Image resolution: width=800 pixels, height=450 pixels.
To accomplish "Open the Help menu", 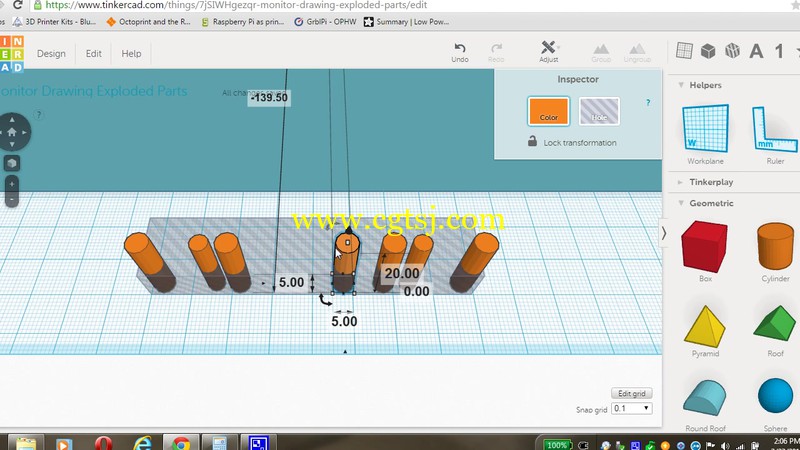I will 131,54.
